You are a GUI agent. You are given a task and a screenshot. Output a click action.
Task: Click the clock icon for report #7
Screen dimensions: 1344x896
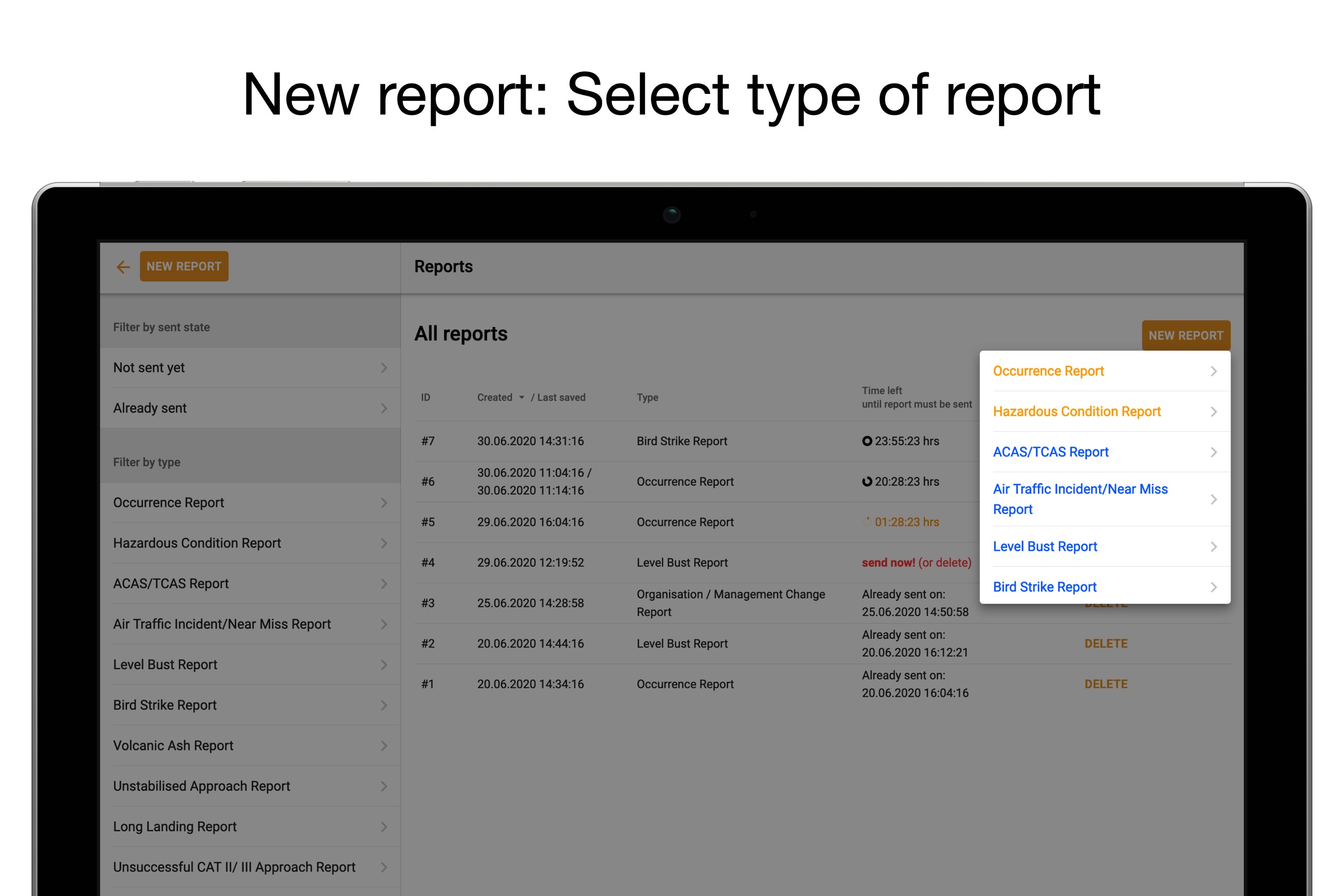(x=867, y=441)
